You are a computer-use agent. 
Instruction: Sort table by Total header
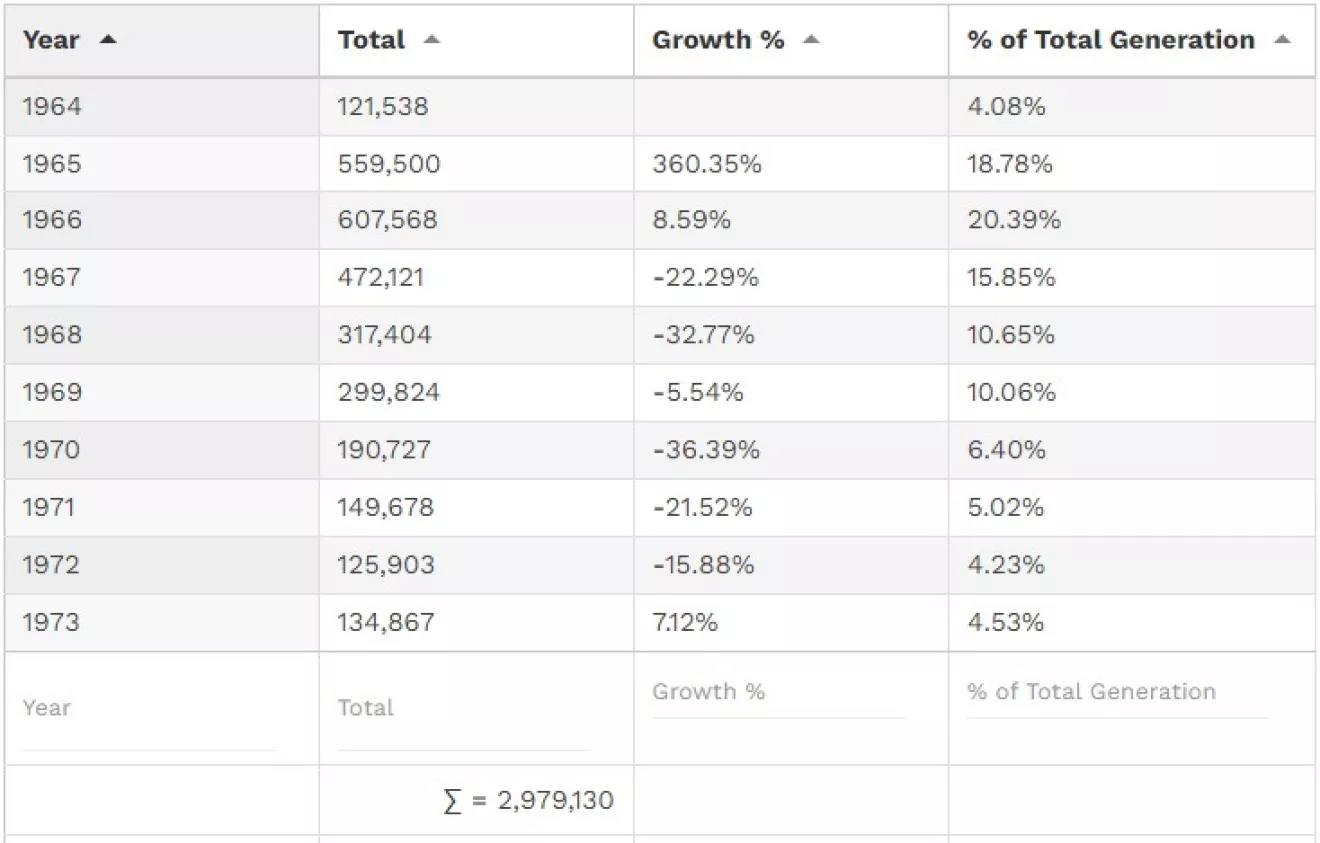pyautogui.click(x=371, y=40)
